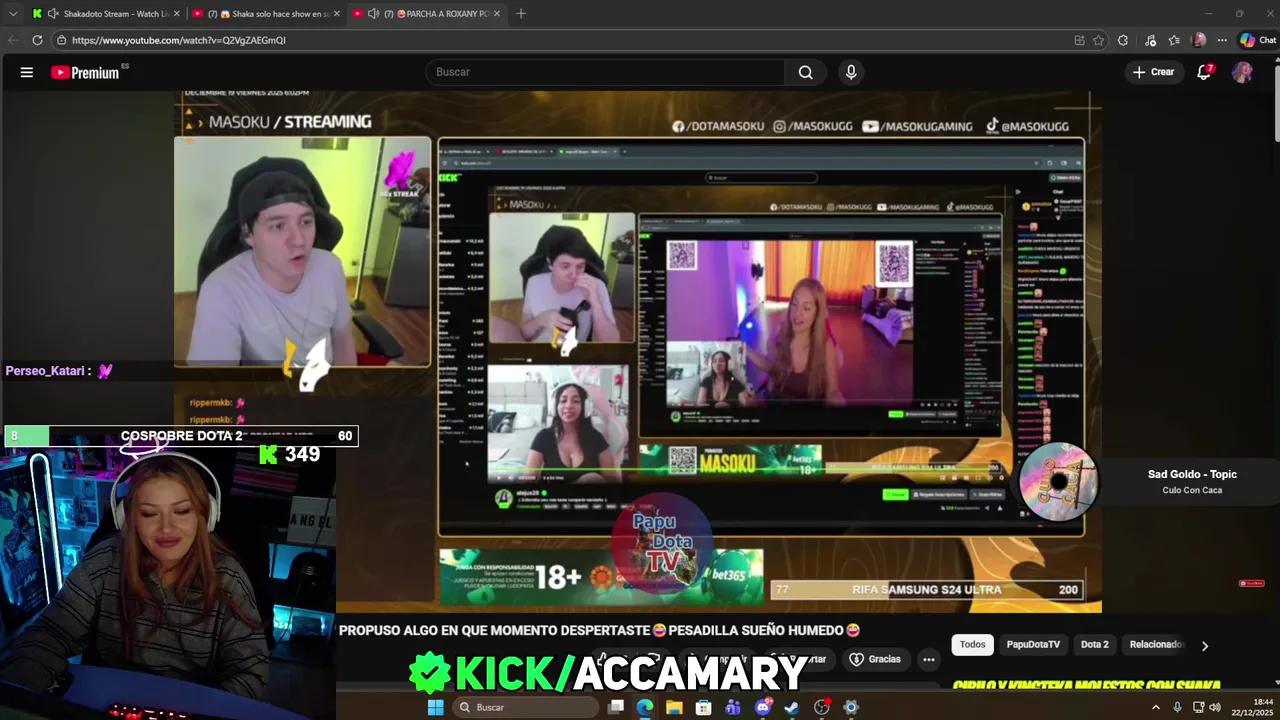This screenshot has width=1280, height=720.
Task: Open Microsoft Edge from the taskbar
Action: point(645,707)
